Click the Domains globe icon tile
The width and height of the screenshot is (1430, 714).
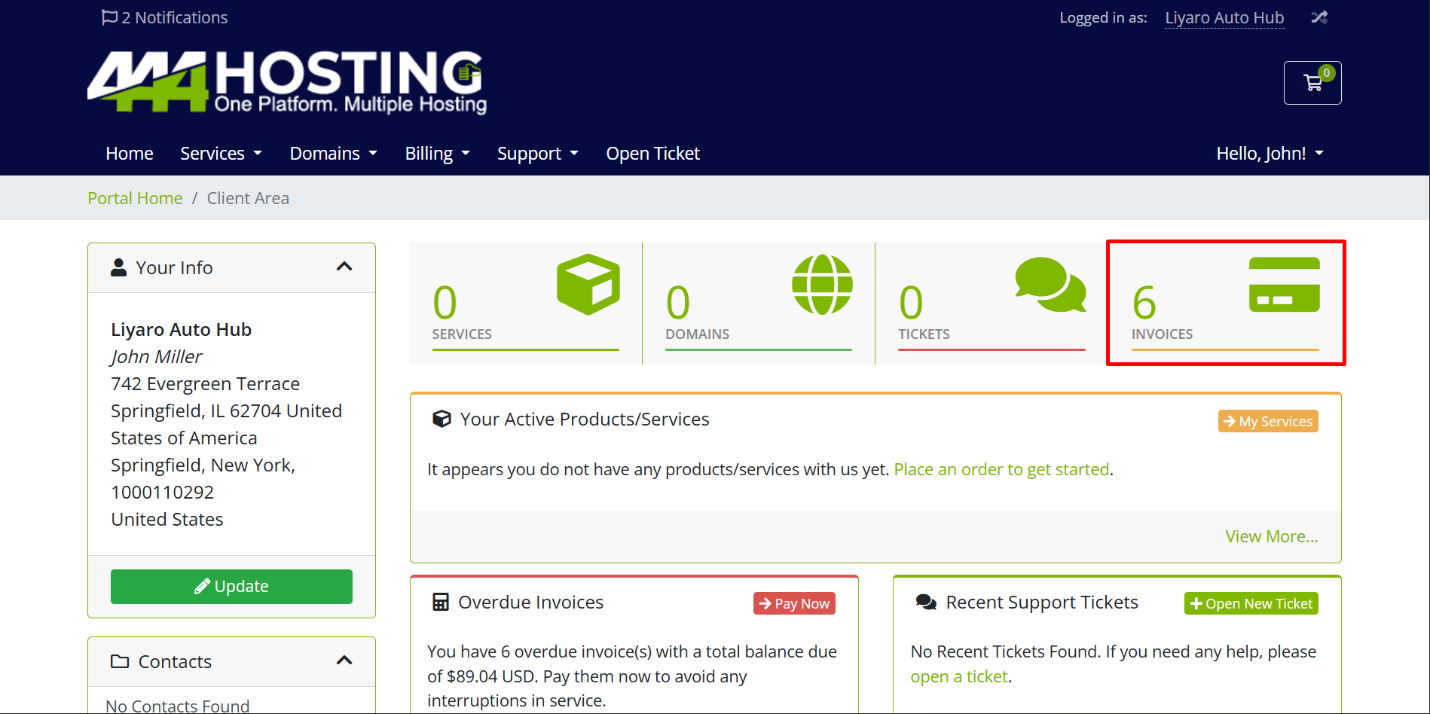tap(759, 303)
